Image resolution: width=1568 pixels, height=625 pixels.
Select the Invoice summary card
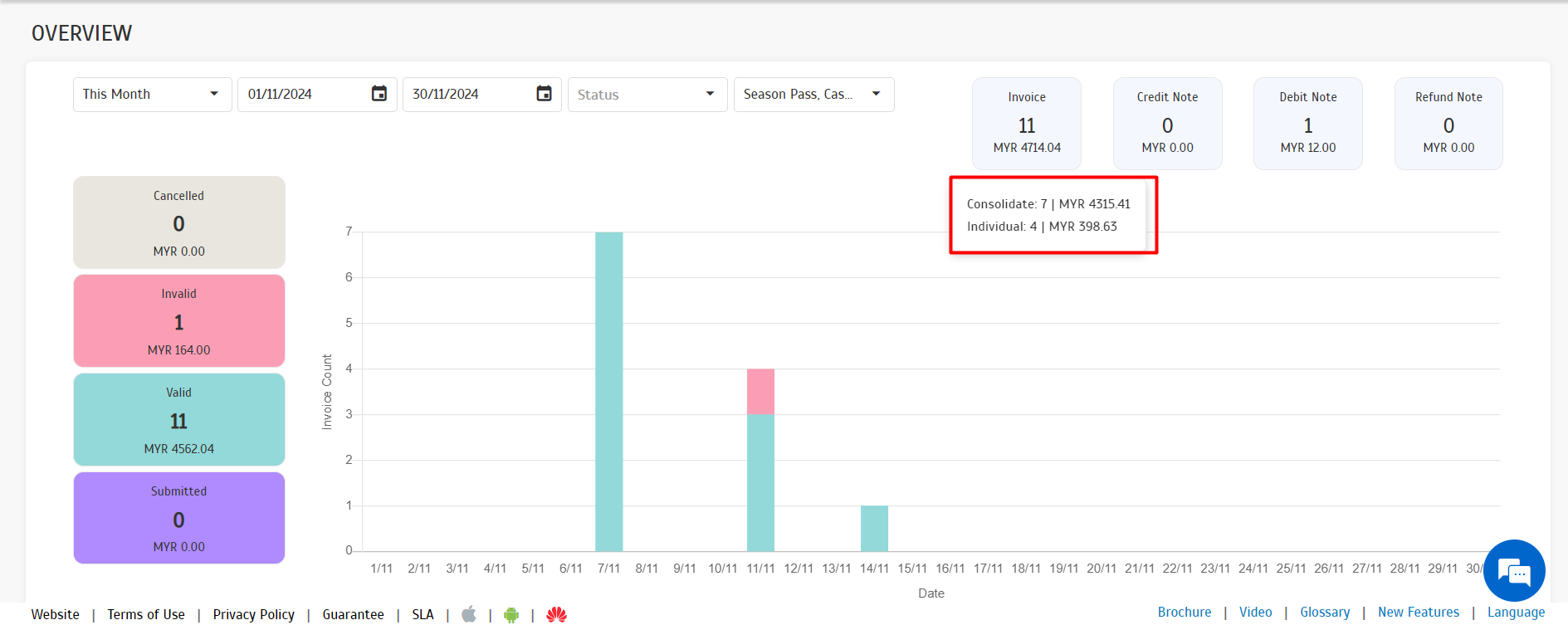click(1026, 123)
